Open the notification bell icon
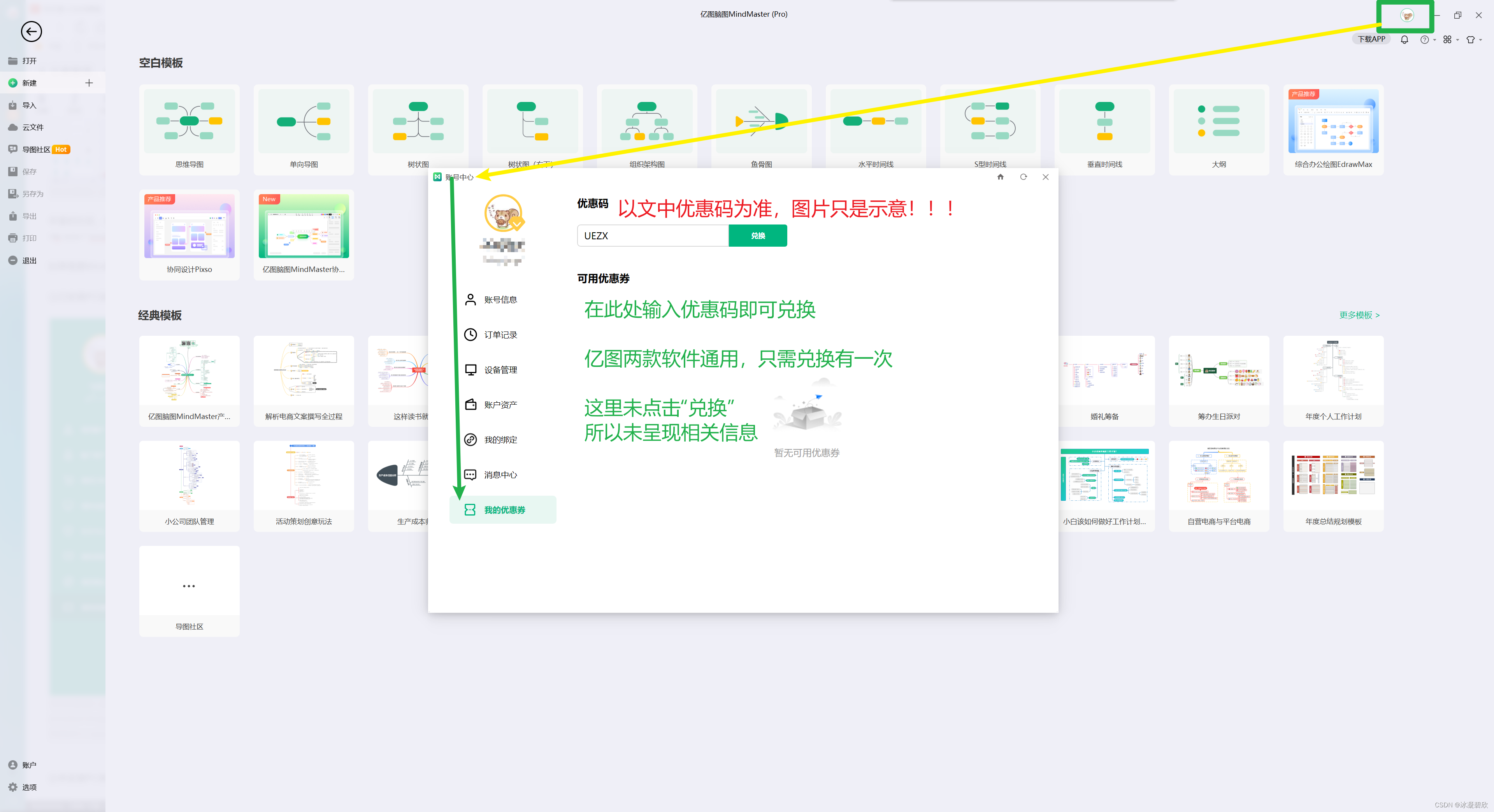The width and height of the screenshot is (1494, 812). pos(1404,39)
